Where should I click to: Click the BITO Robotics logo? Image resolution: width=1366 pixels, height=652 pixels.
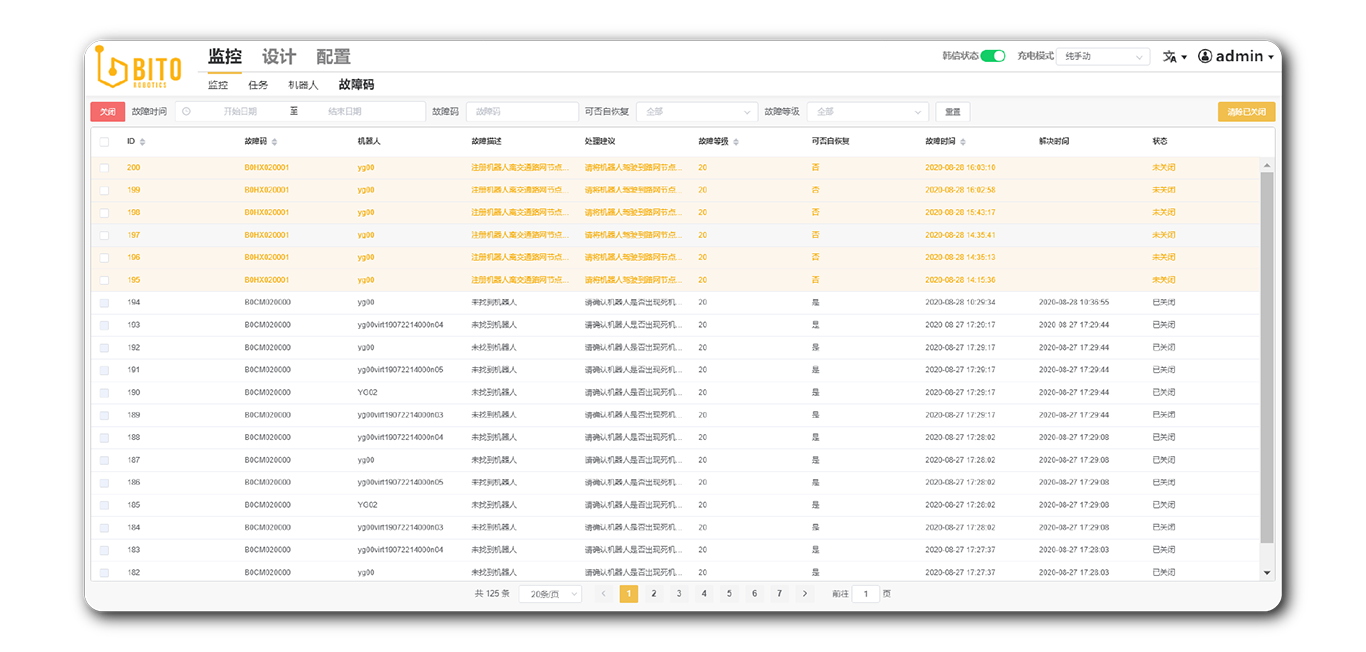[139, 67]
